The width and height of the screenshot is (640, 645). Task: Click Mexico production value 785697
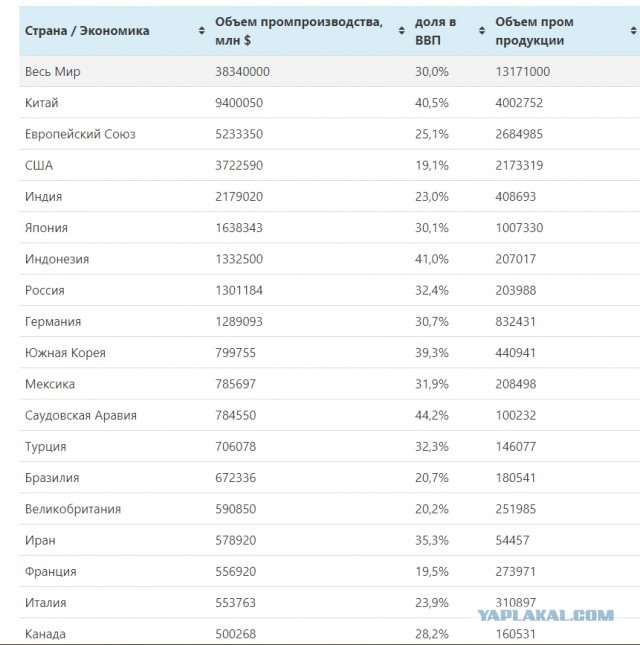click(x=236, y=384)
